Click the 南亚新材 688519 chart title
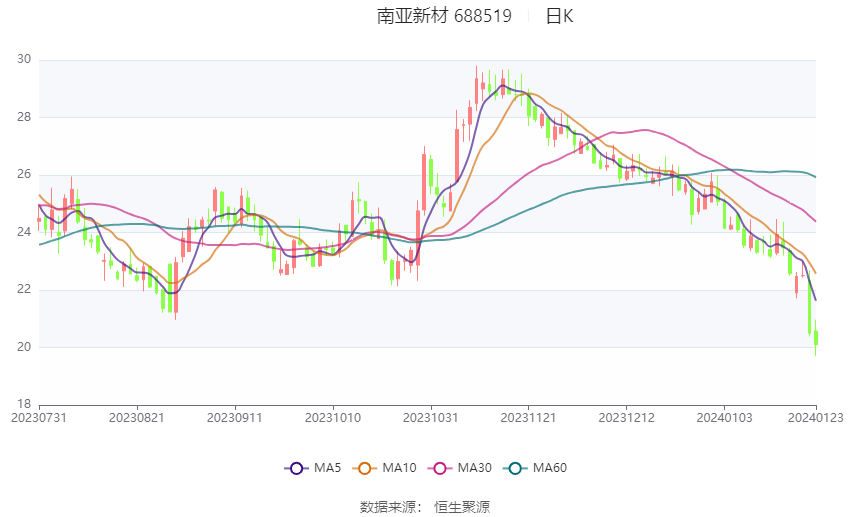Image resolution: width=850 pixels, height=517 pixels. coord(444,16)
